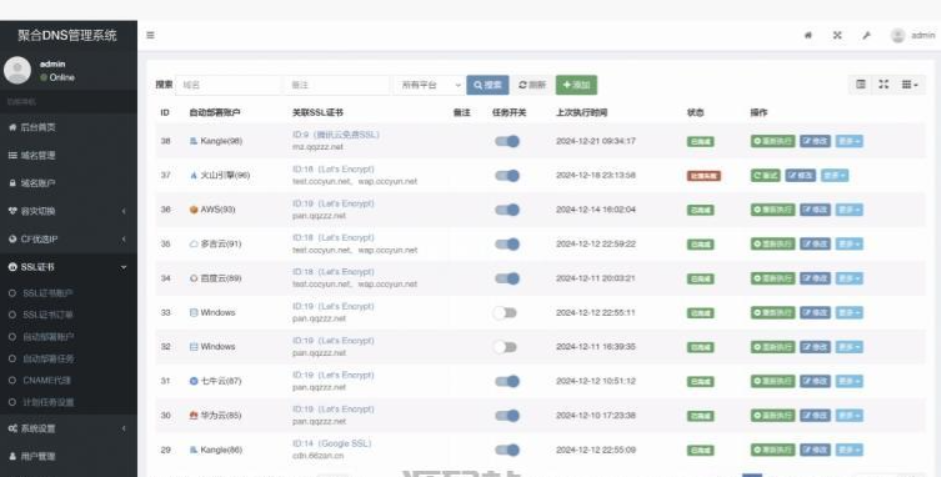The width and height of the screenshot is (941, 477).
Task: Click the blue 搜索 search button
Action: pyautogui.click(x=487, y=85)
